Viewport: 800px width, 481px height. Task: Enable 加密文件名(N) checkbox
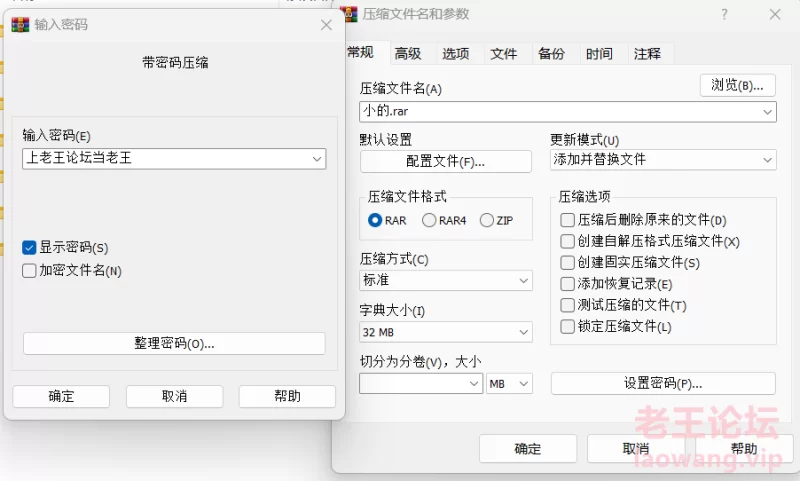(29, 270)
